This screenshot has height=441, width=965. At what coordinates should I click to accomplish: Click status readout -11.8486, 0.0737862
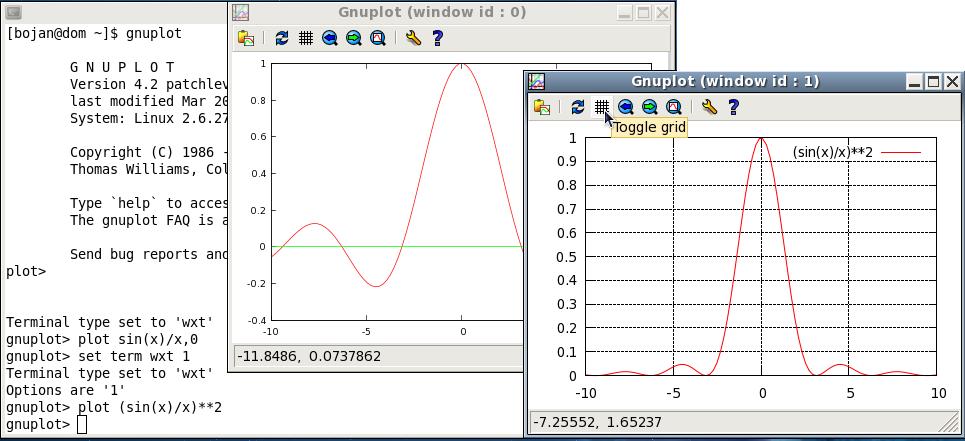[309, 356]
